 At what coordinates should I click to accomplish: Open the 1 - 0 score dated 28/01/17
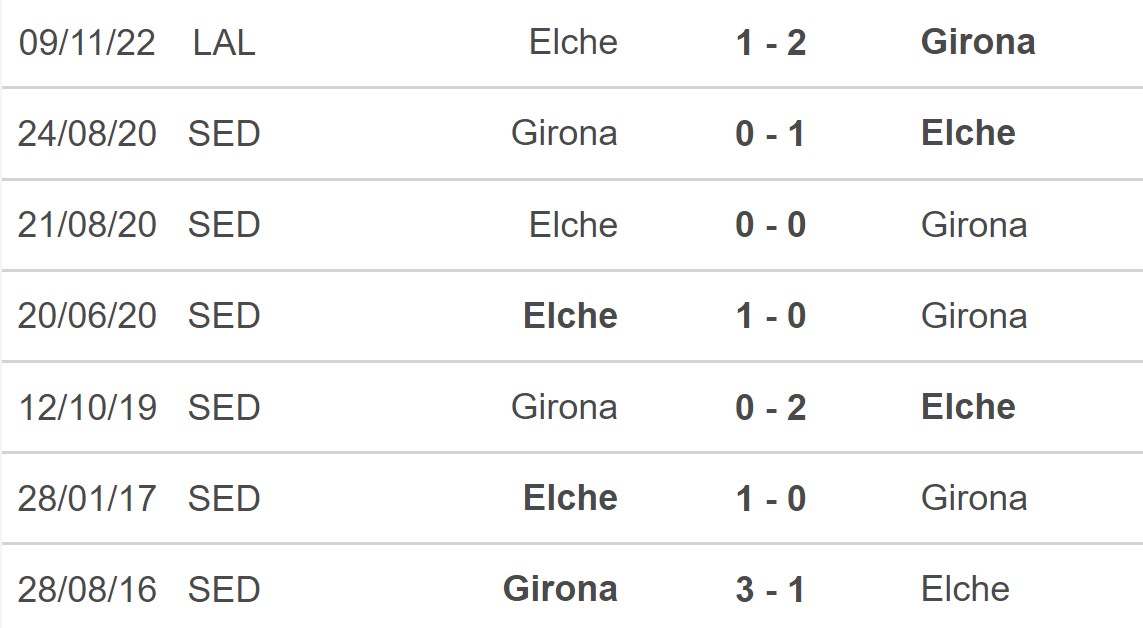[x=771, y=498]
